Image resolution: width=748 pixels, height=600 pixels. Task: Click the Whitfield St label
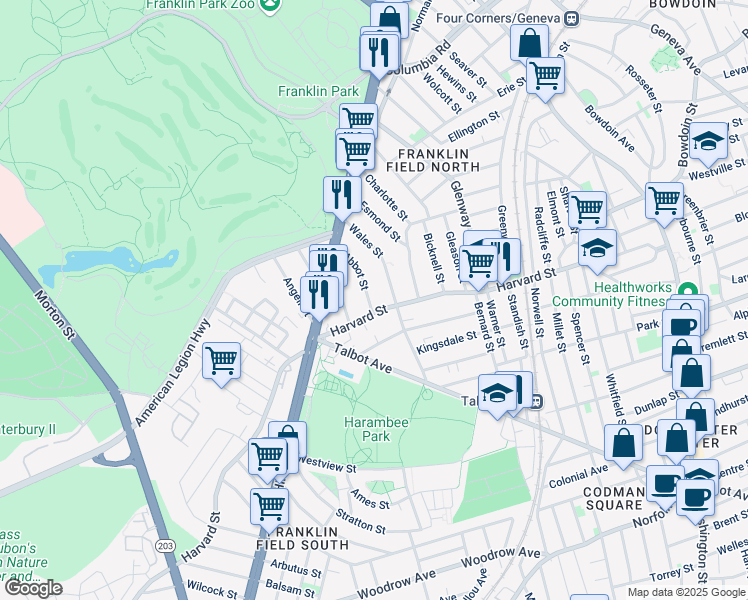[616, 398]
